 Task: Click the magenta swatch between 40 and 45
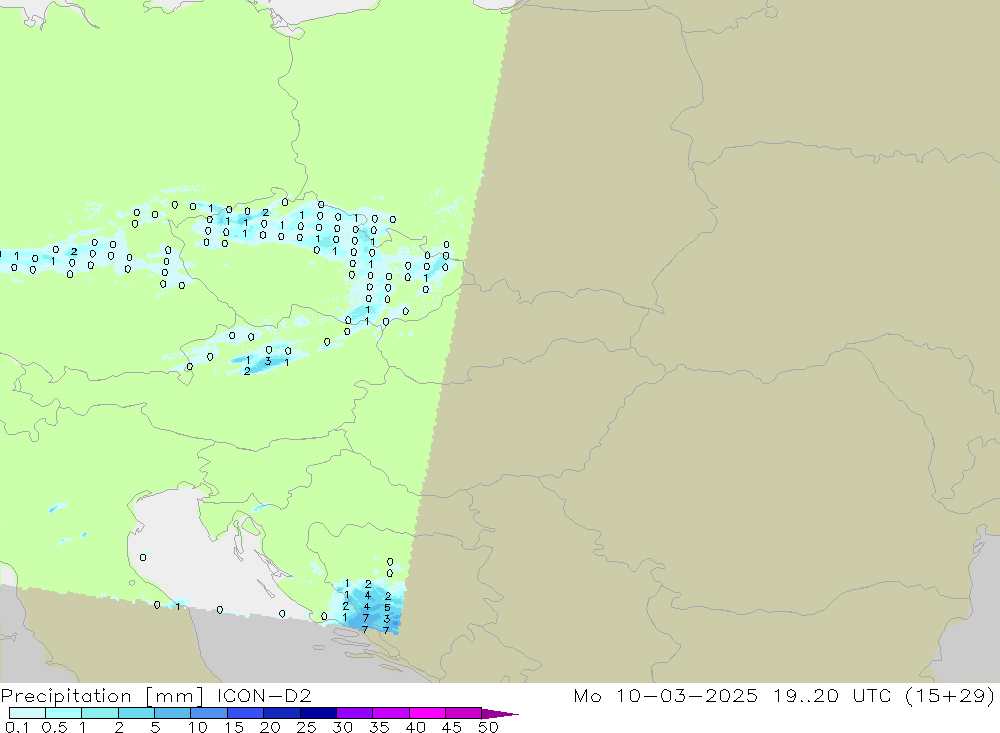pos(427,713)
